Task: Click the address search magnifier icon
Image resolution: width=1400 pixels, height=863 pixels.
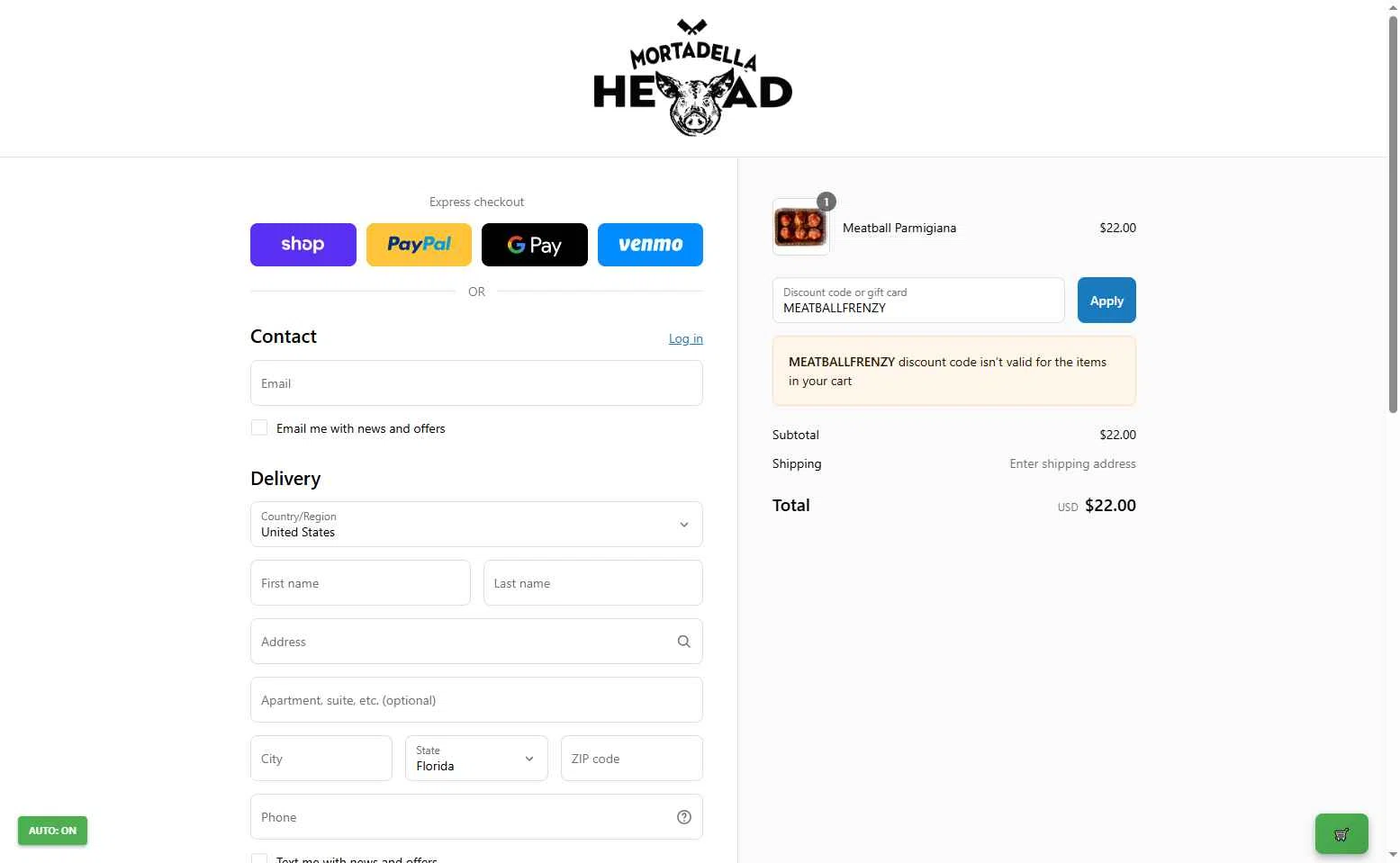Action: point(684,642)
